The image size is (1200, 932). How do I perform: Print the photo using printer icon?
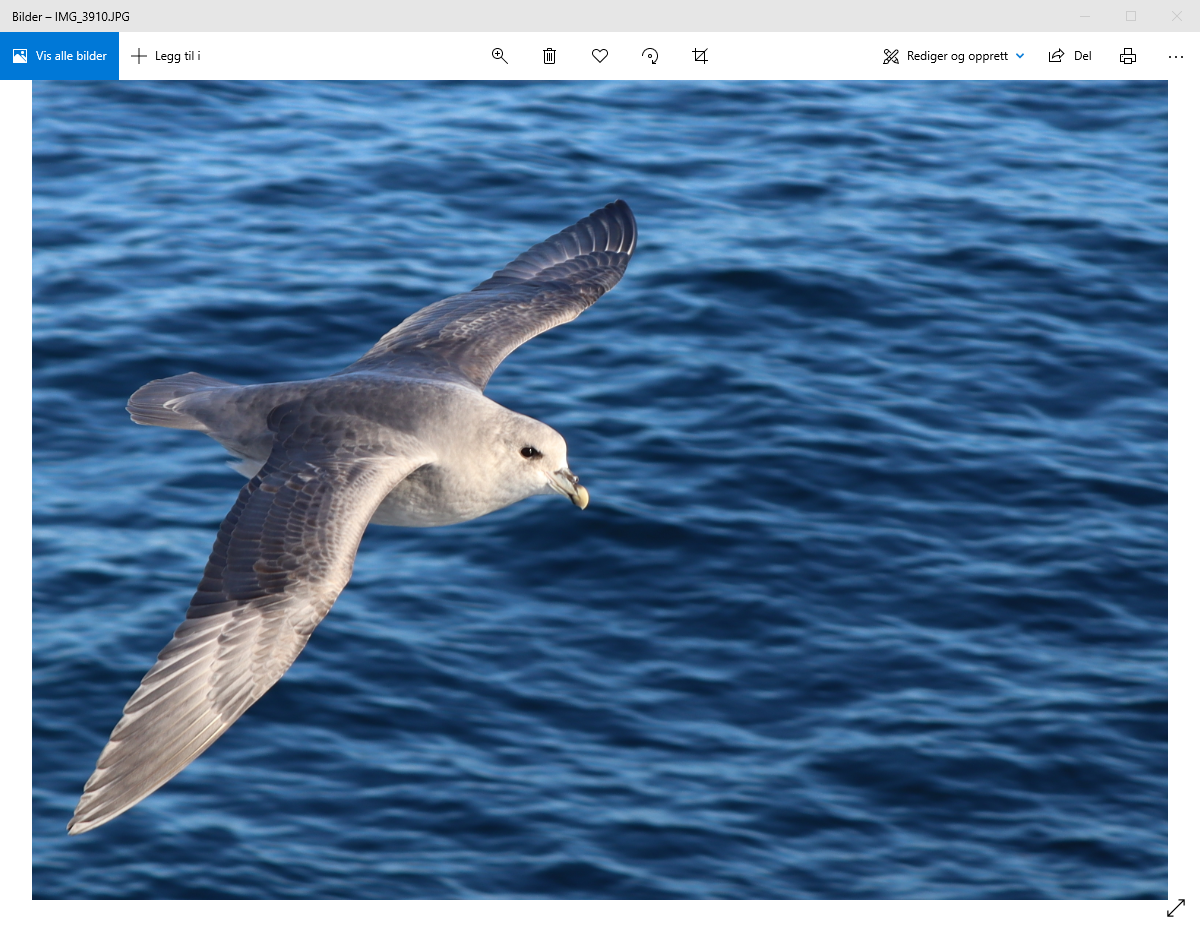point(1128,56)
